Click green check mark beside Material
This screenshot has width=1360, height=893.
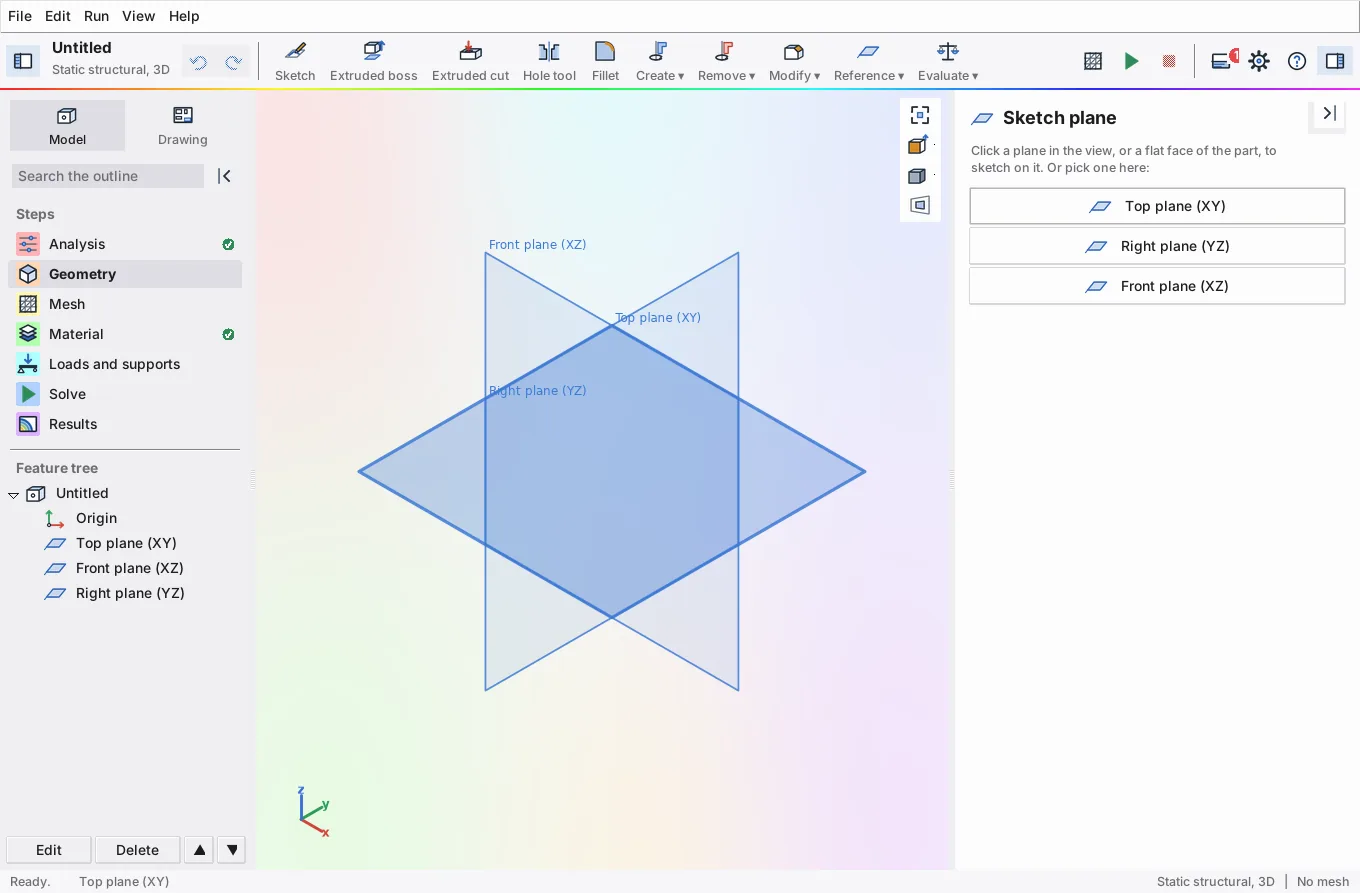(228, 334)
